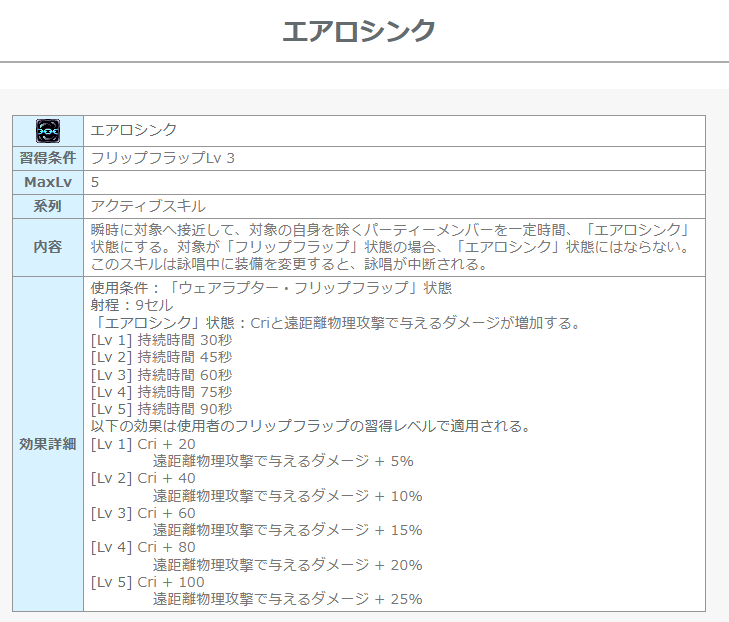Viewport: 729px width, 622px height.
Task: Click the ダメージ + 25% bonus line
Action: (287, 599)
